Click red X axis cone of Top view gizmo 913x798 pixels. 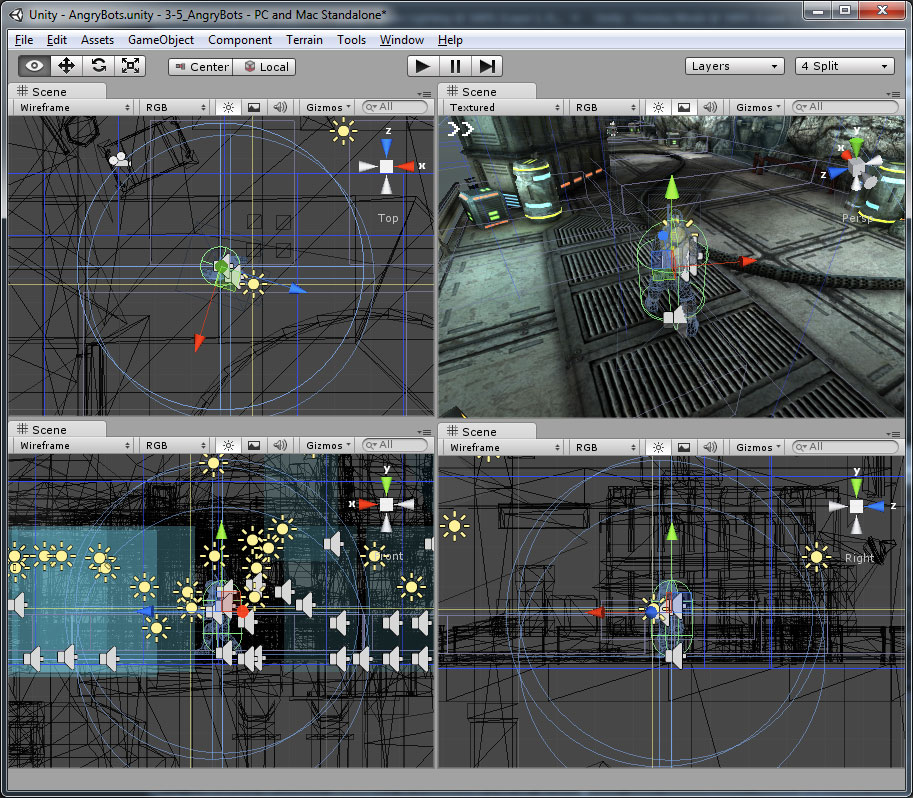[406, 167]
